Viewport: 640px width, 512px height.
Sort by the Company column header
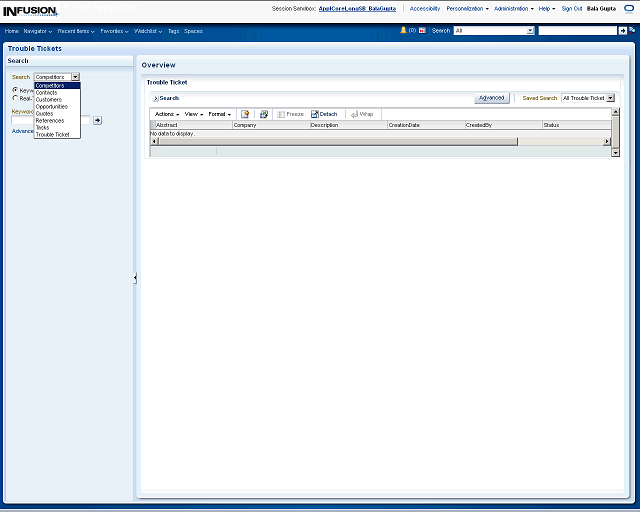click(x=271, y=125)
